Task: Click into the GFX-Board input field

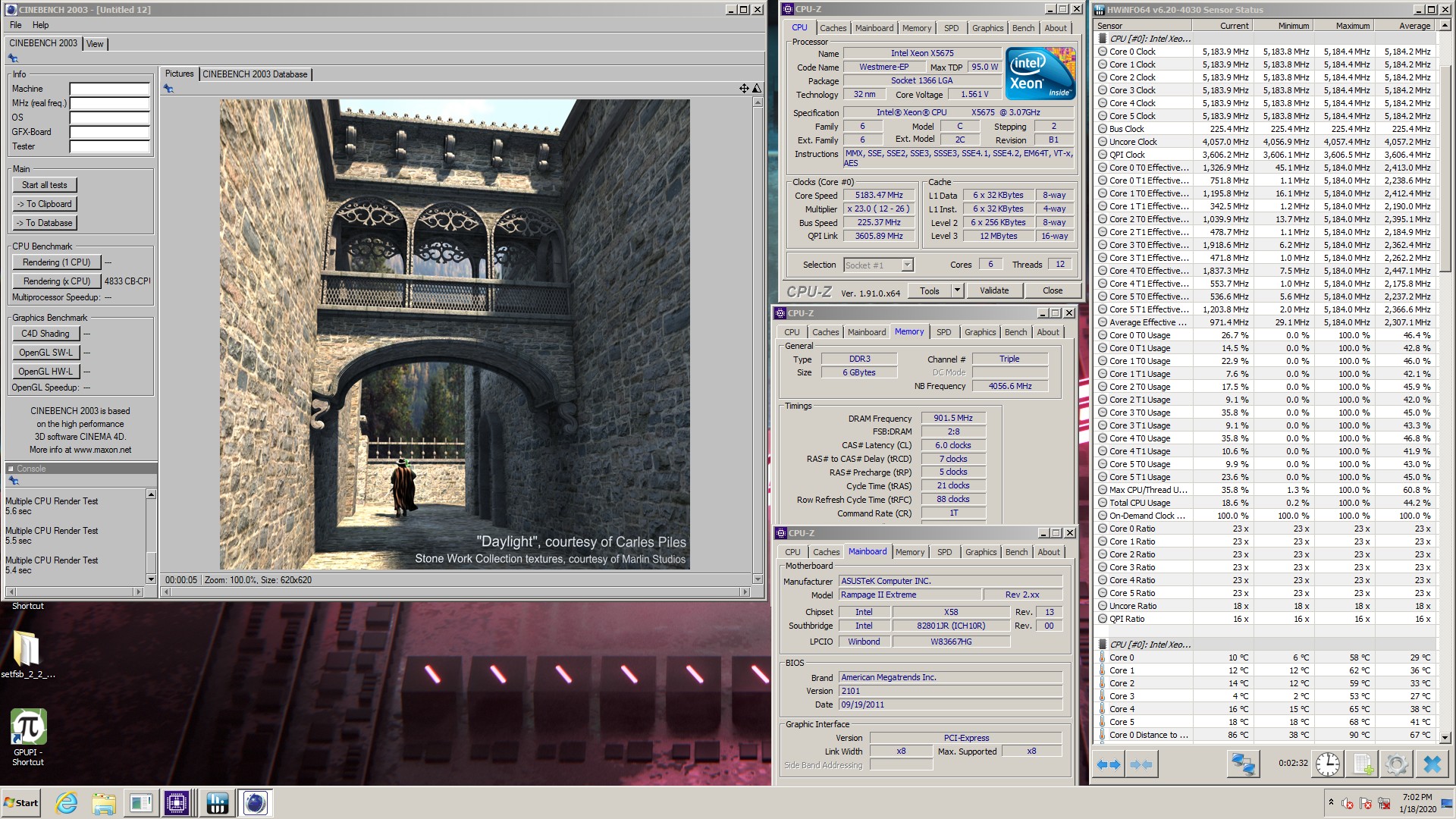Action: [110, 132]
